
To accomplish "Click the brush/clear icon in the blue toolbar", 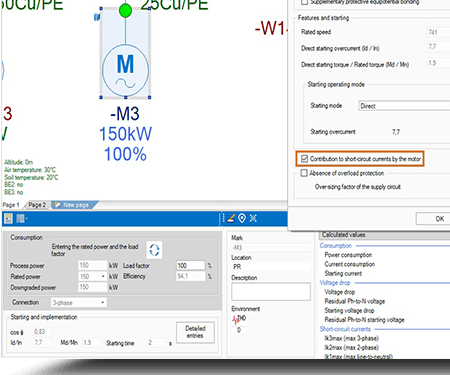I will pyautogui.click(x=231, y=218).
